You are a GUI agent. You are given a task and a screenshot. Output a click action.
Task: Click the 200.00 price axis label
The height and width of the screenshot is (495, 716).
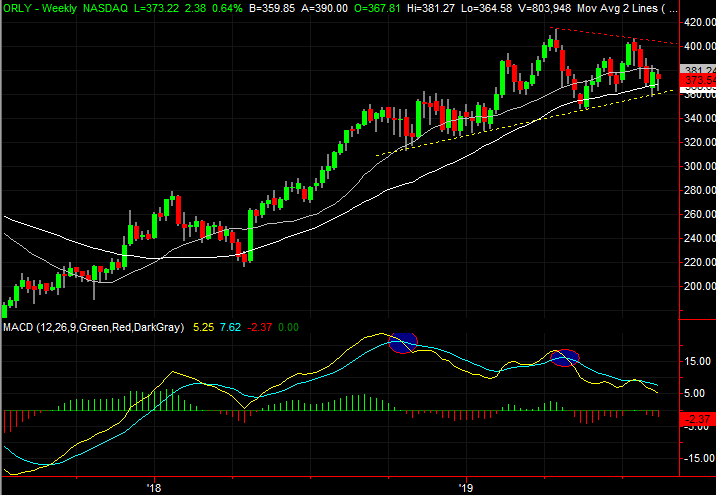pos(700,286)
